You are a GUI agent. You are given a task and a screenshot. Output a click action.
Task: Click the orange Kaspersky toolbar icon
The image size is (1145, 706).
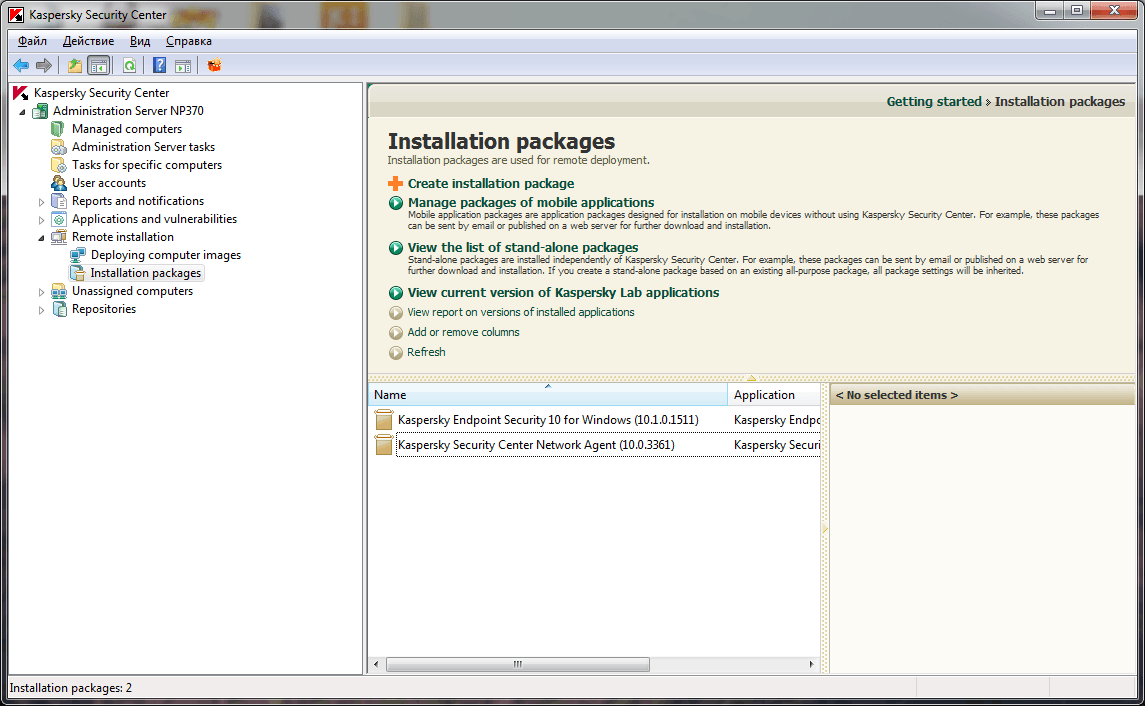(x=214, y=66)
